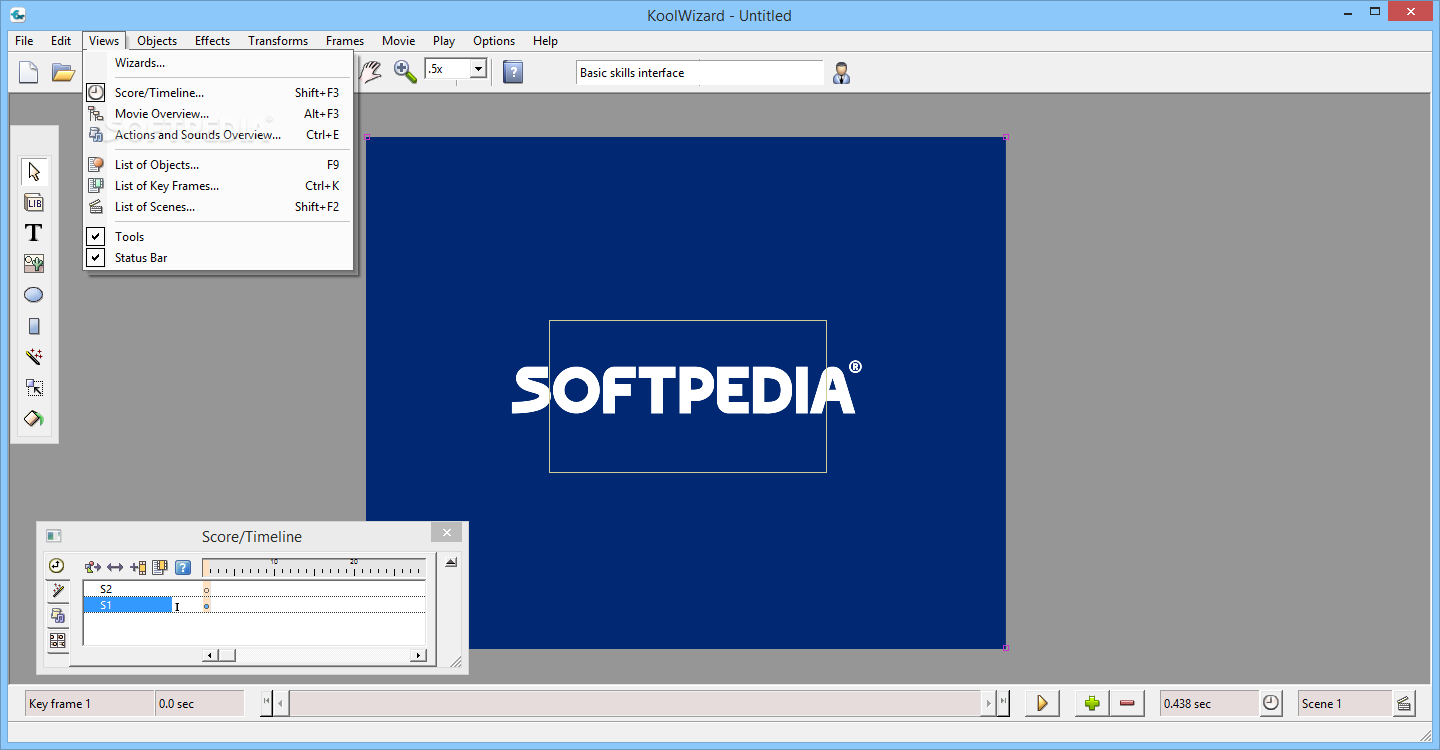Open the LIB library tool
Screen dimensions: 1440x750
34,202
